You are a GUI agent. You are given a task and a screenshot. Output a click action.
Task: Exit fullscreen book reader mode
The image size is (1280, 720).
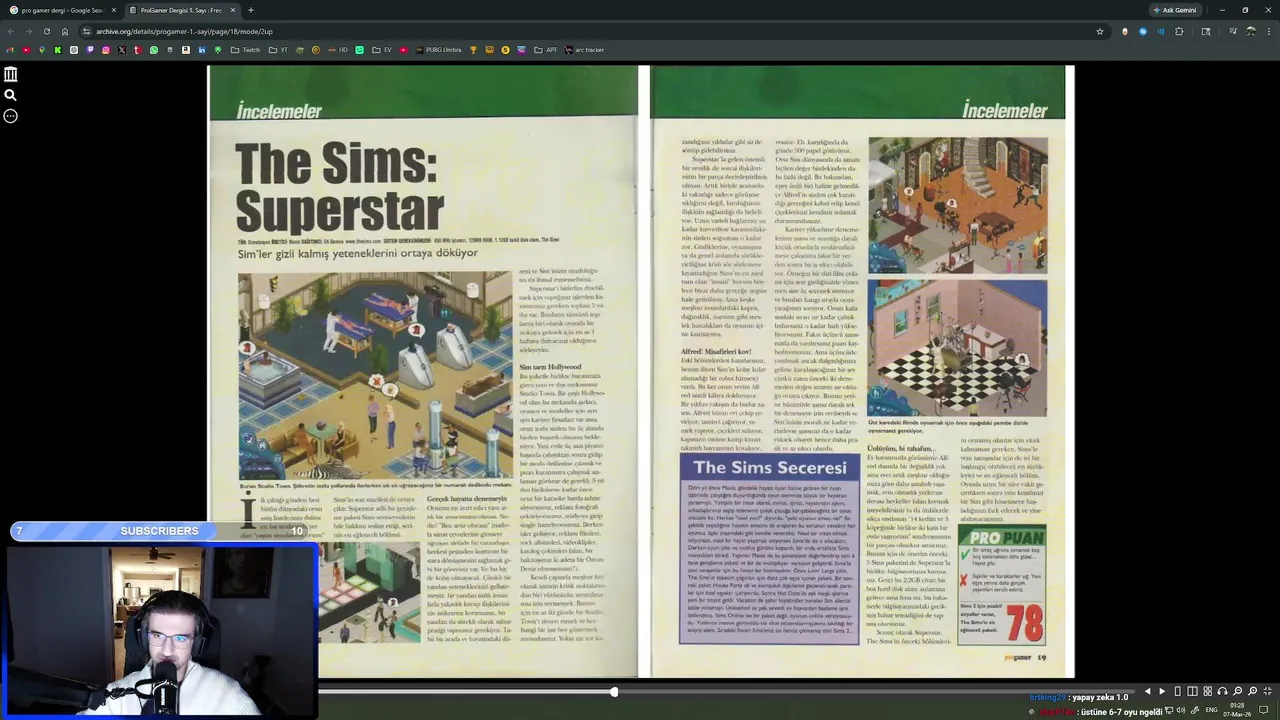1267,691
